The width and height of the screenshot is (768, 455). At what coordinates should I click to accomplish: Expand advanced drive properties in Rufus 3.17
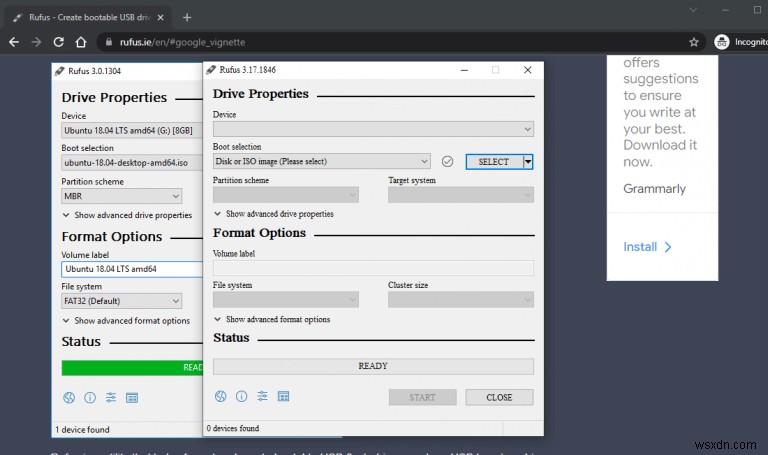[x=274, y=214]
